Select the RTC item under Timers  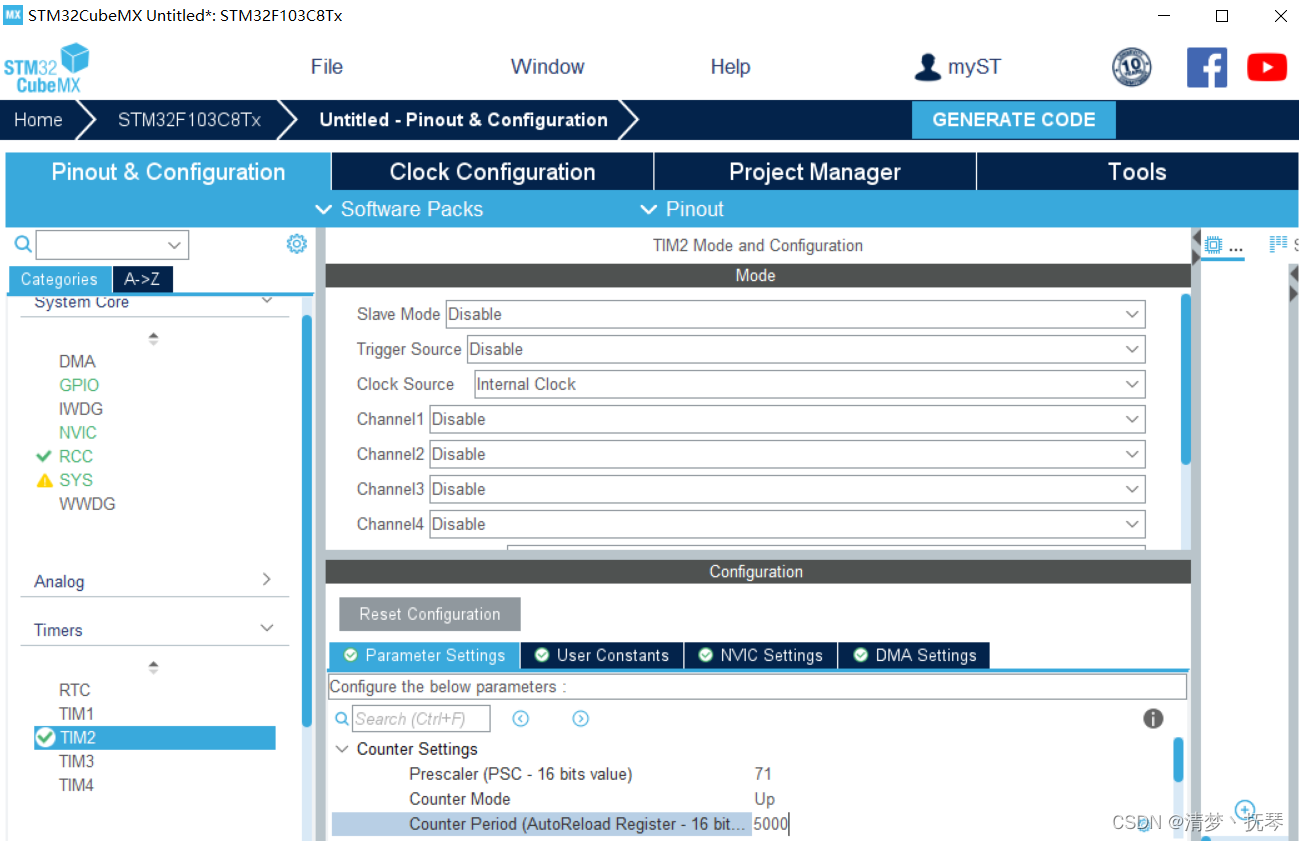point(74,690)
